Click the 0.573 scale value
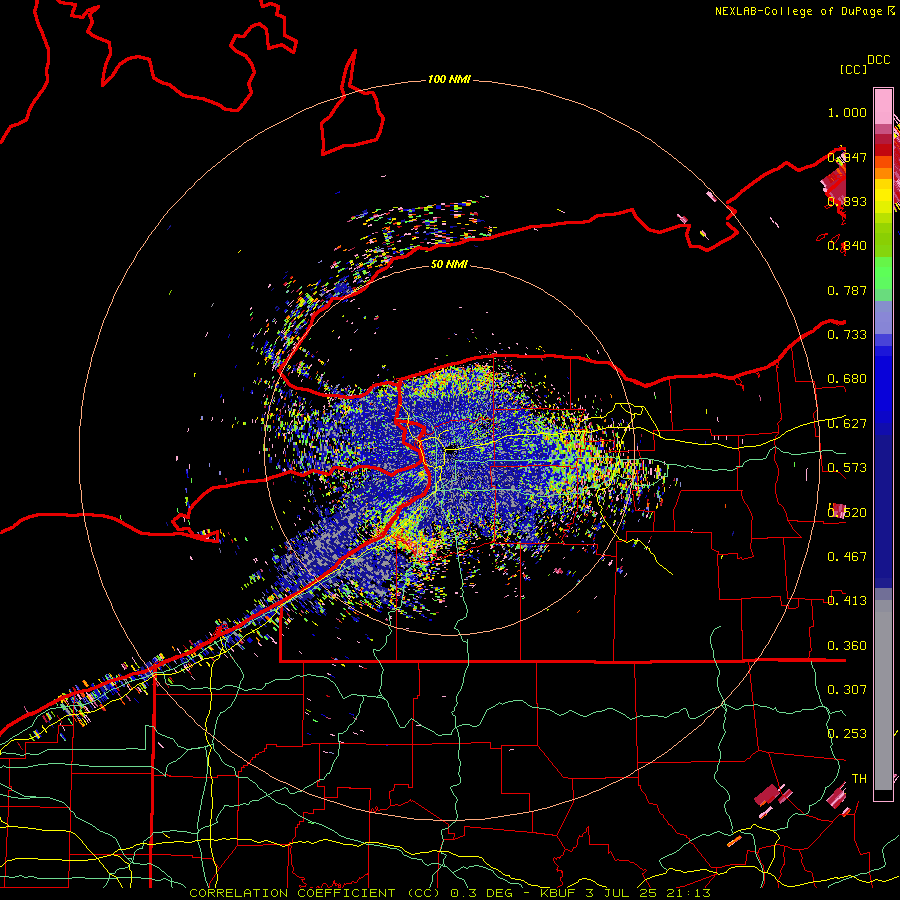Screen dimensions: 900x900 coord(847,468)
